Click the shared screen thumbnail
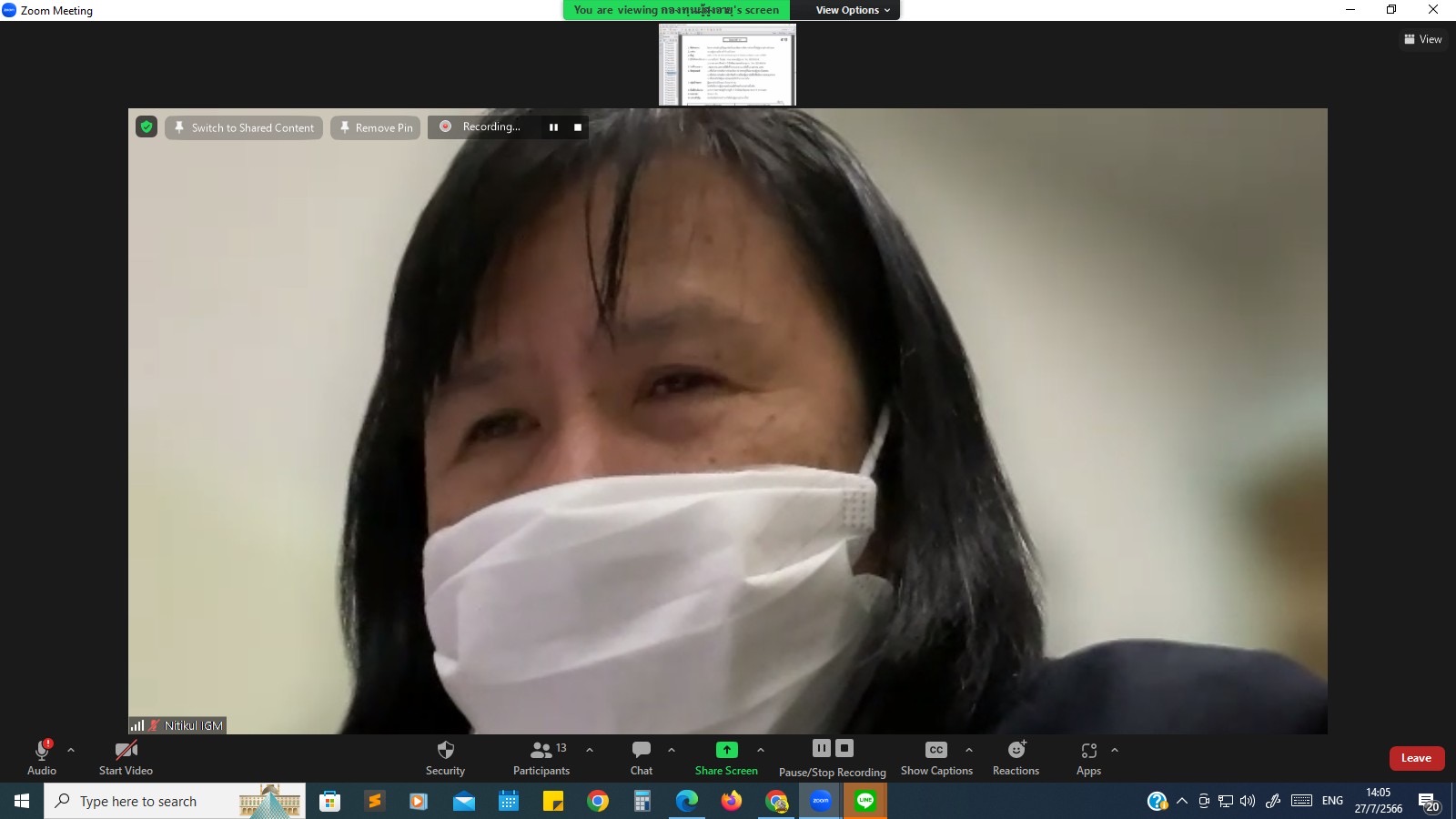Image resolution: width=1456 pixels, height=819 pixels. click(x=727, y=65)
